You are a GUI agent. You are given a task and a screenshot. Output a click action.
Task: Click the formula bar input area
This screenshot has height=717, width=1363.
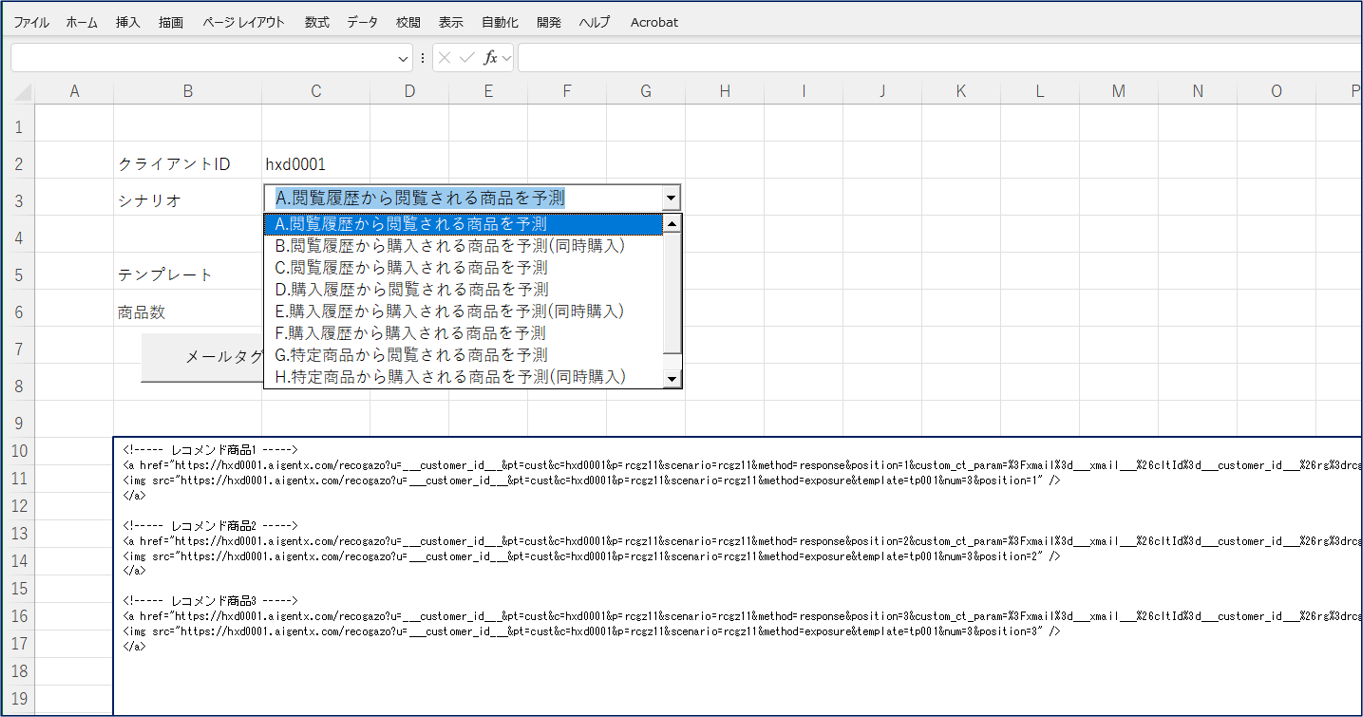point(940,58)
